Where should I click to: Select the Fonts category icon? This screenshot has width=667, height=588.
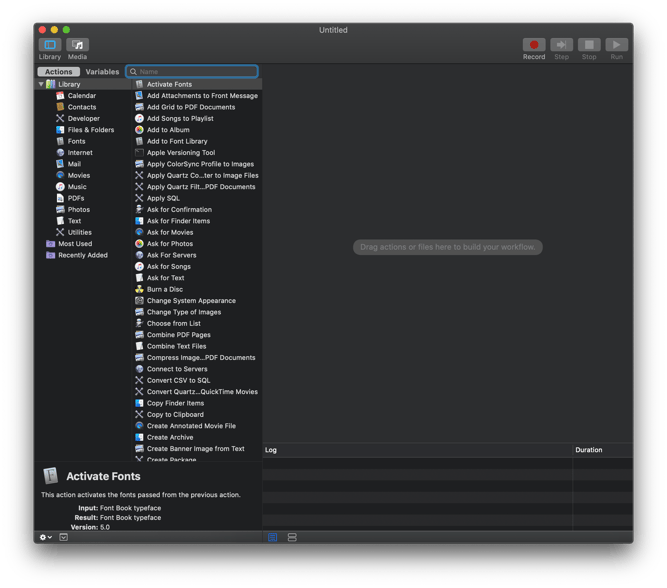coord(60,141)
